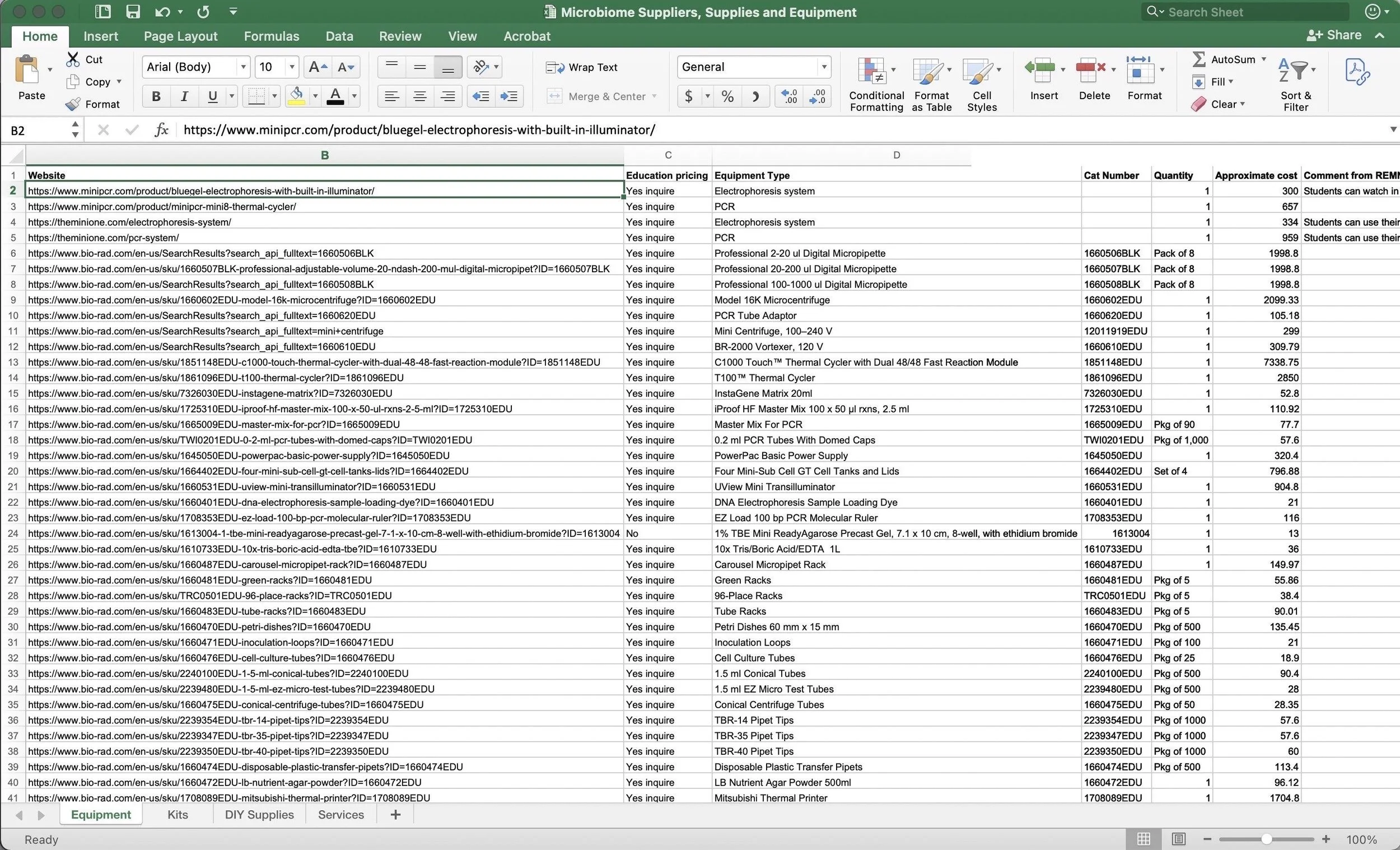
Task: Toggle Bold formatting
Action: pos(156,96)
